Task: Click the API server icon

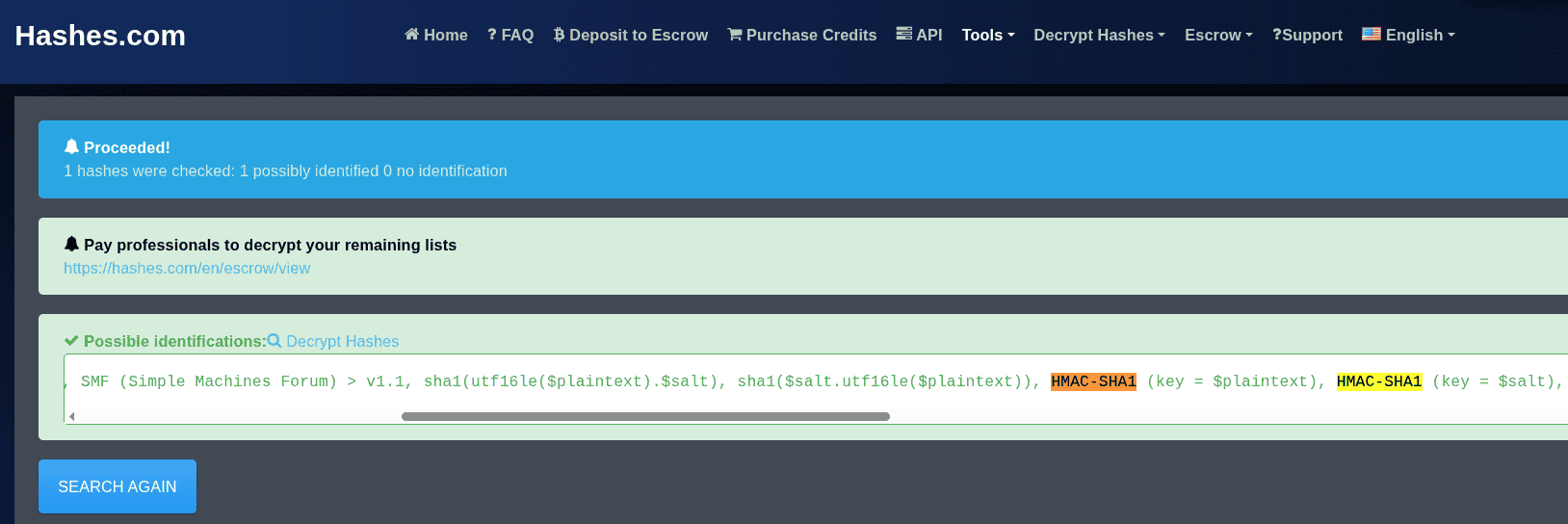Action: (x=903, y=34)
